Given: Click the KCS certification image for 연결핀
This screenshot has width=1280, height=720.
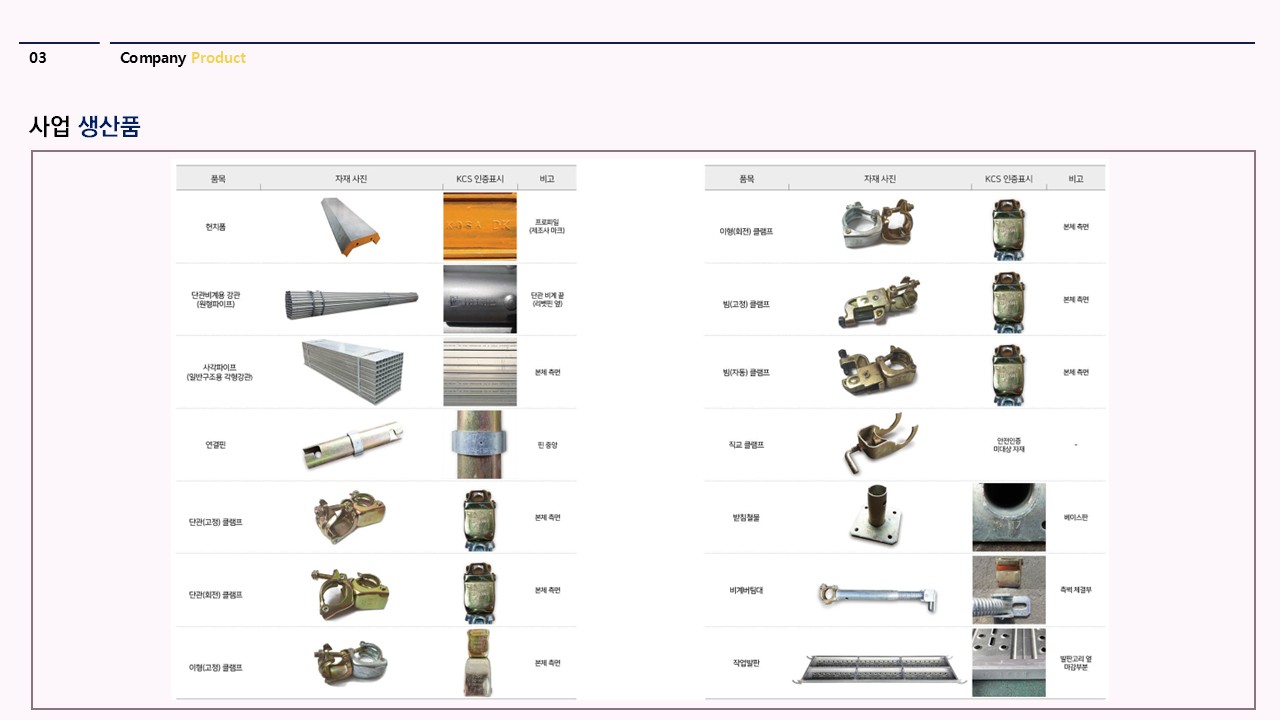Looking at the screenshot, I should 480,445.
